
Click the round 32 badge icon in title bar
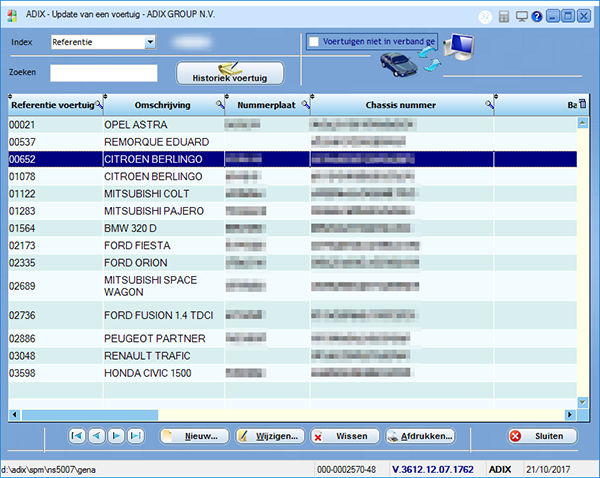[x=485, y=17]
